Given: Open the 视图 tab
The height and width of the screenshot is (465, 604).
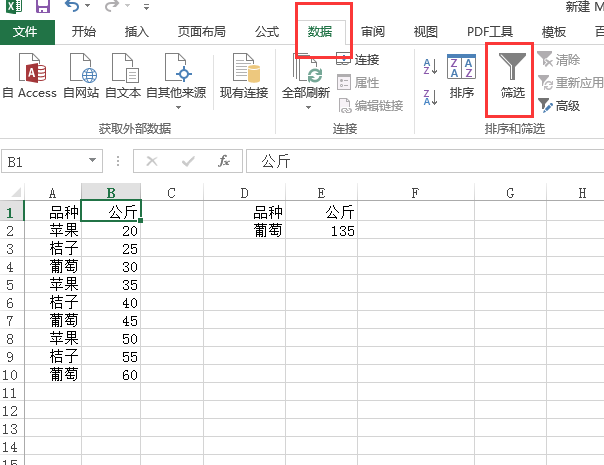Looking at the screenshot, I should (426, 32).
